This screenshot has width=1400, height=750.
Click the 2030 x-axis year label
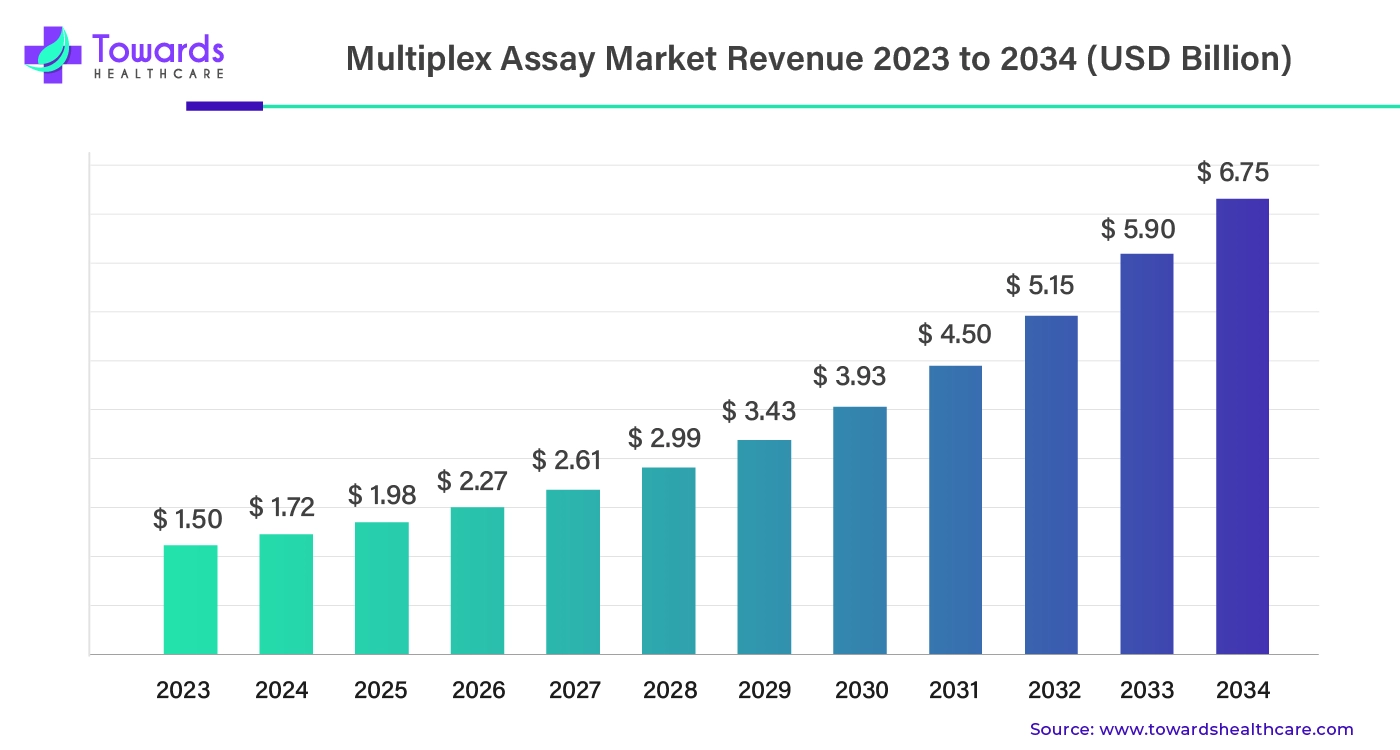[862, 690]
